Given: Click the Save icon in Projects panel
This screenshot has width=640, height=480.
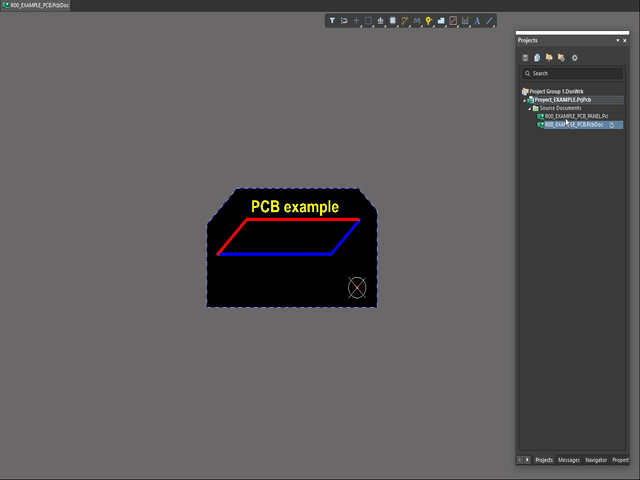Looking at the screenshot, I should click(x=525, y=58).
